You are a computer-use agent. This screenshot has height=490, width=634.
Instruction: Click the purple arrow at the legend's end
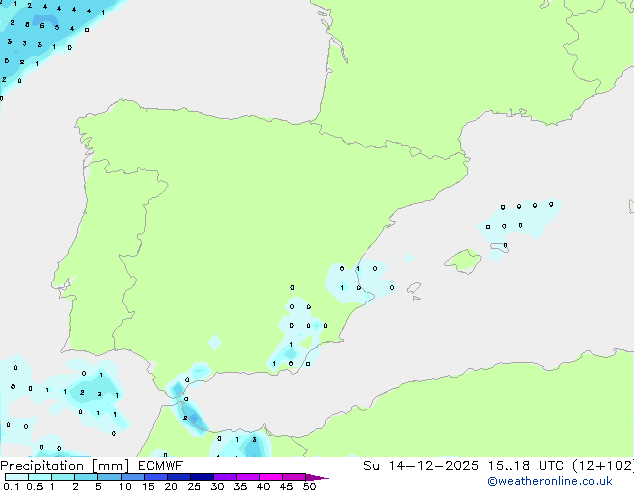pyautogui.click(x=317, y=477)
